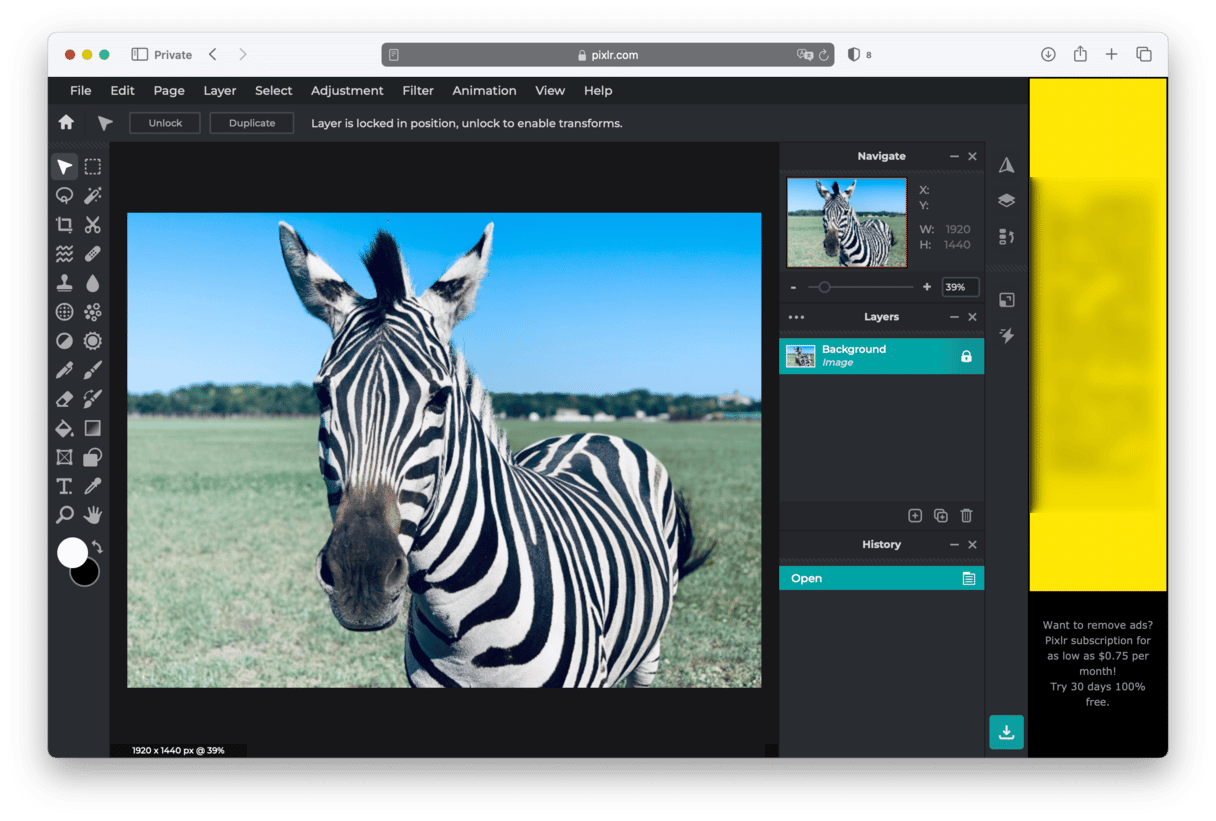The width and height of the screenshot is (1216, 821).
Task: Minimize the Navigate panel
Action: (x=954, y=156)
